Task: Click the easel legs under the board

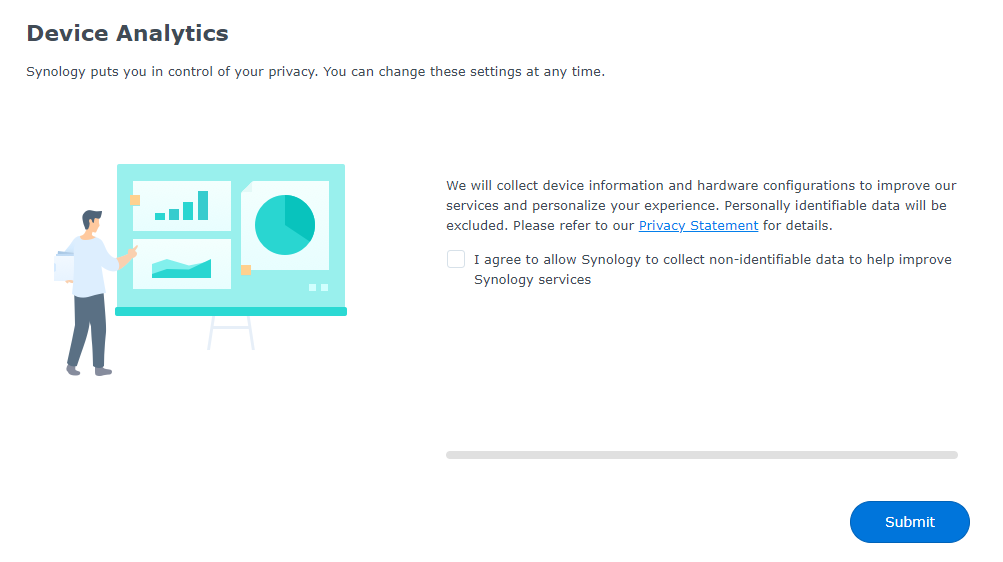Action: 231,333
